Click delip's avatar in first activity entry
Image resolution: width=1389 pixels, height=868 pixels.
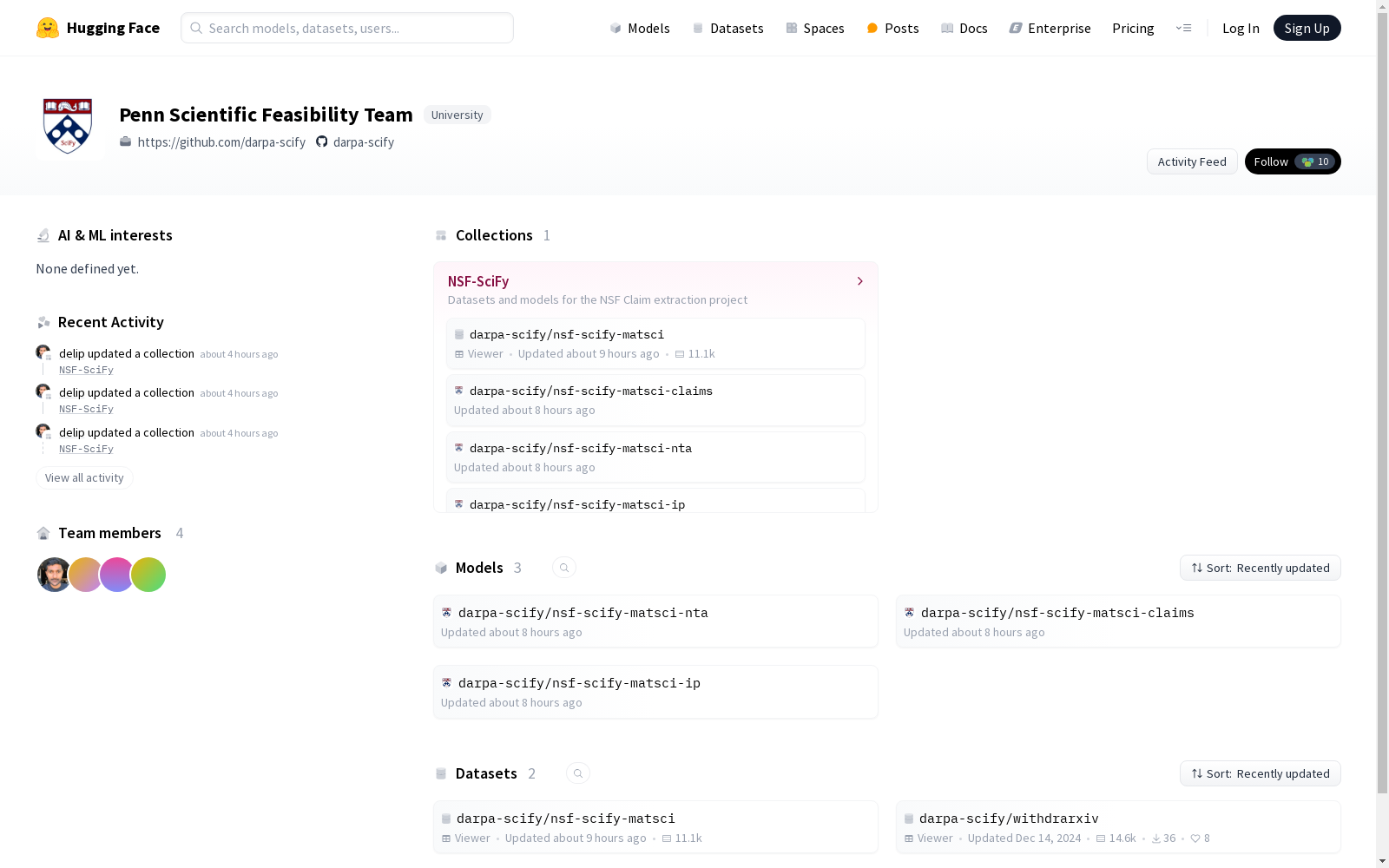[x=43, y=352]
